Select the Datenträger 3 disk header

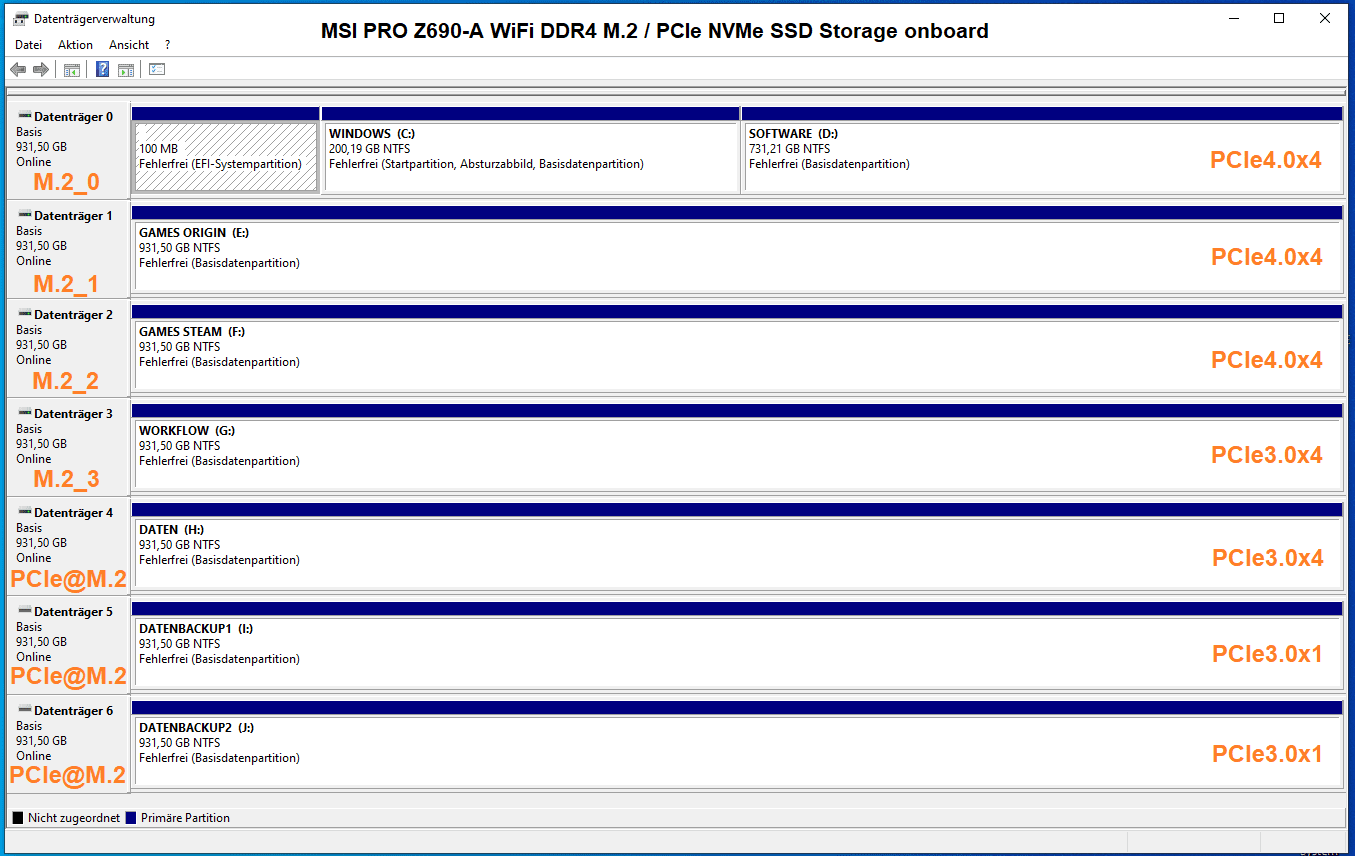pos(68,447)
